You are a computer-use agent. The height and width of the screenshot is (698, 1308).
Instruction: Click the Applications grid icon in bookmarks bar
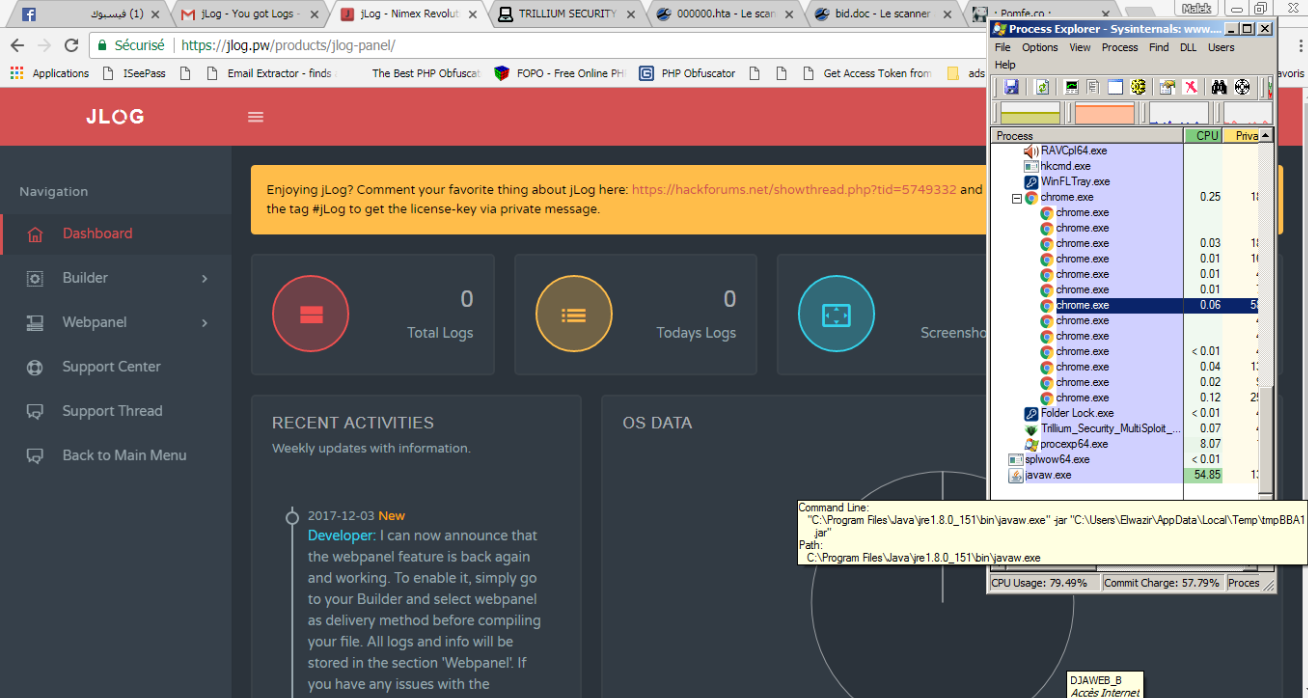pos(16,73)
